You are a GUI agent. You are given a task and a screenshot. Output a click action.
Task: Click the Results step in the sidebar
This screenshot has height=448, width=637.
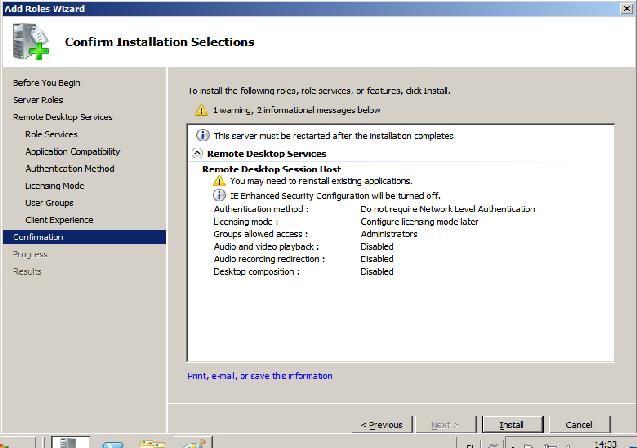(x=27, y=271)
